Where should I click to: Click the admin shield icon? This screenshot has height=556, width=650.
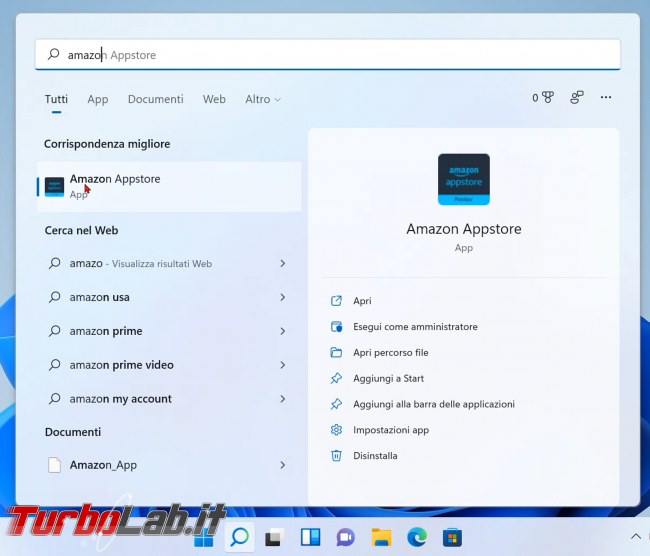[x=336, y=327]
